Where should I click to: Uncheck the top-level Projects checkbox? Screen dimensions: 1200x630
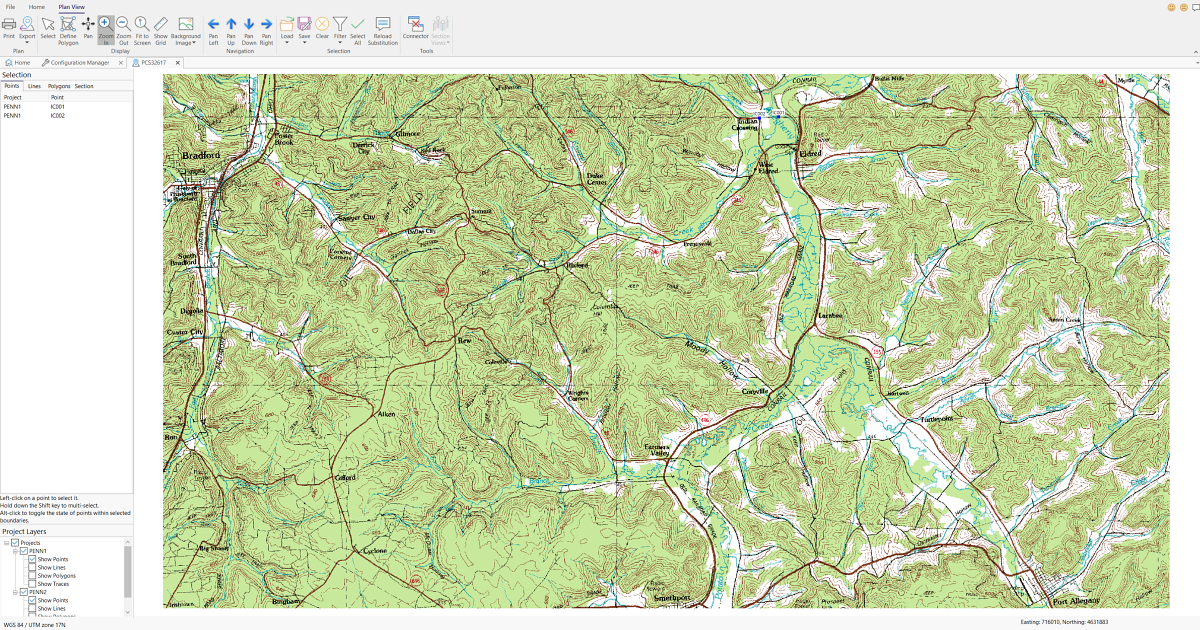15,543
